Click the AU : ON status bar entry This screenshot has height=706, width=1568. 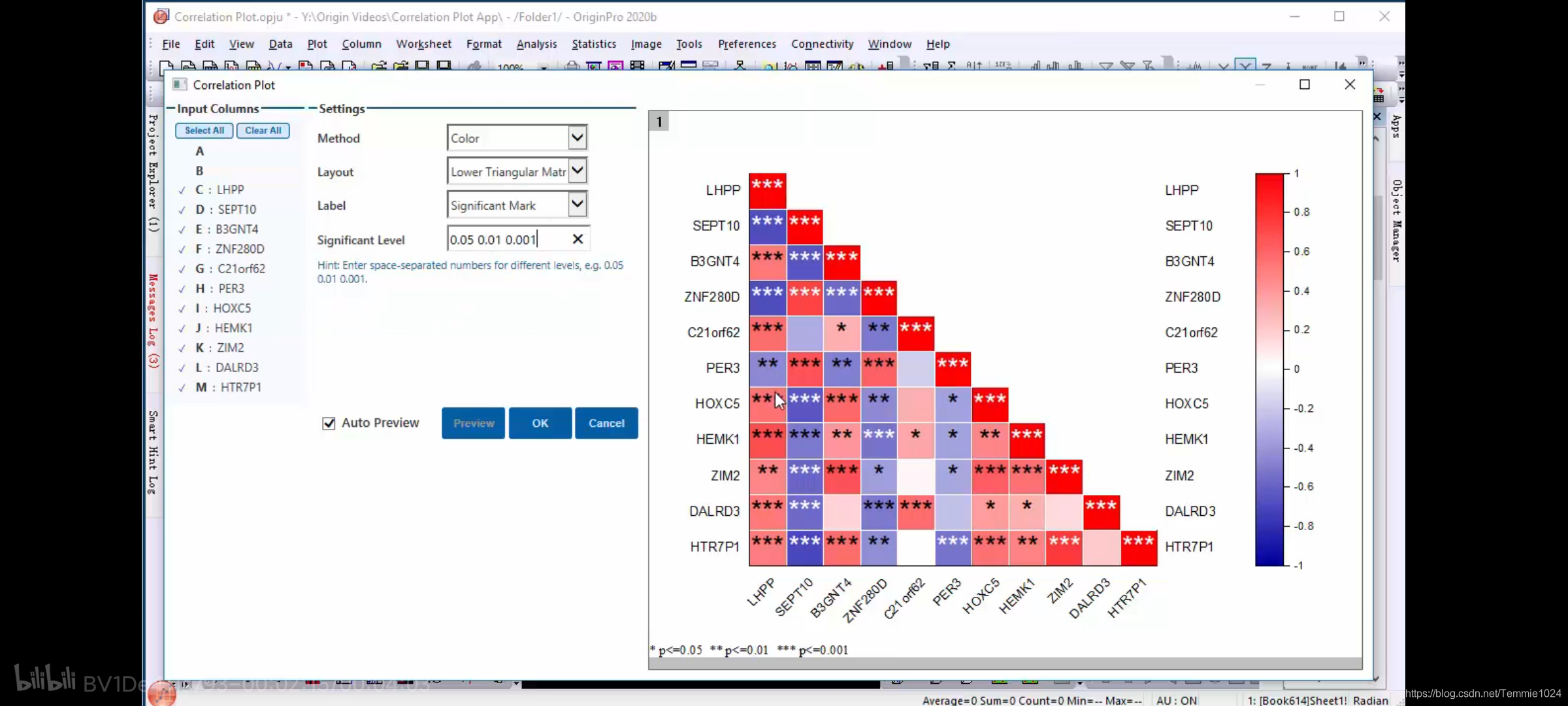click(1177, 700)
